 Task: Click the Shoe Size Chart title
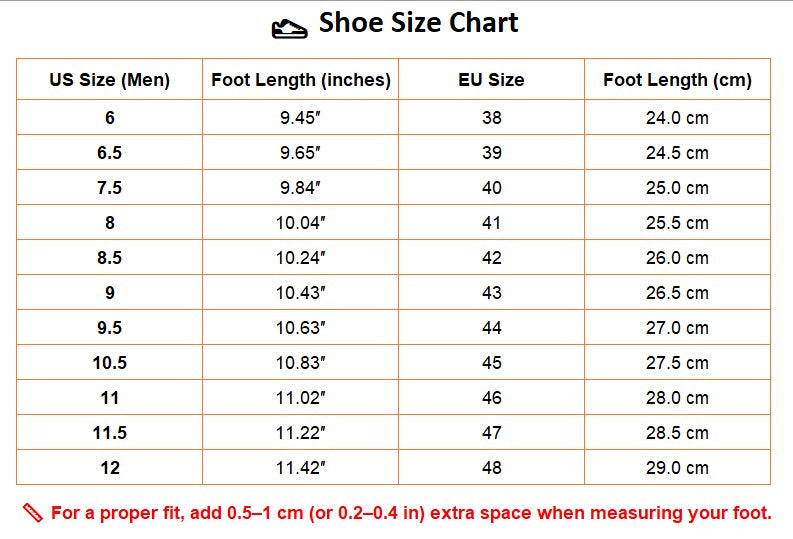[x=418, y=23]
